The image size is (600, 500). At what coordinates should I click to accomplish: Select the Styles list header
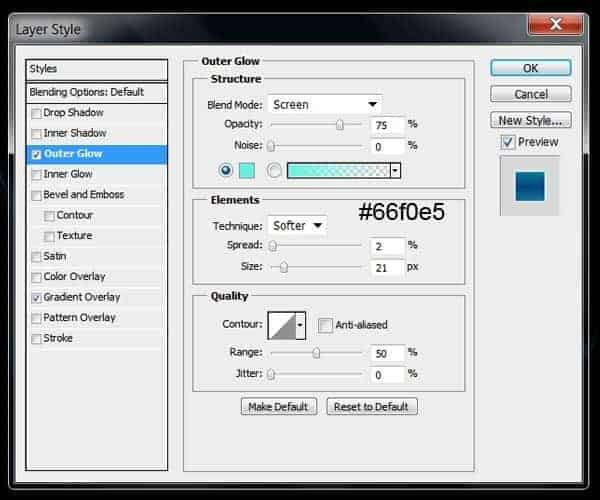pos(96,69)
